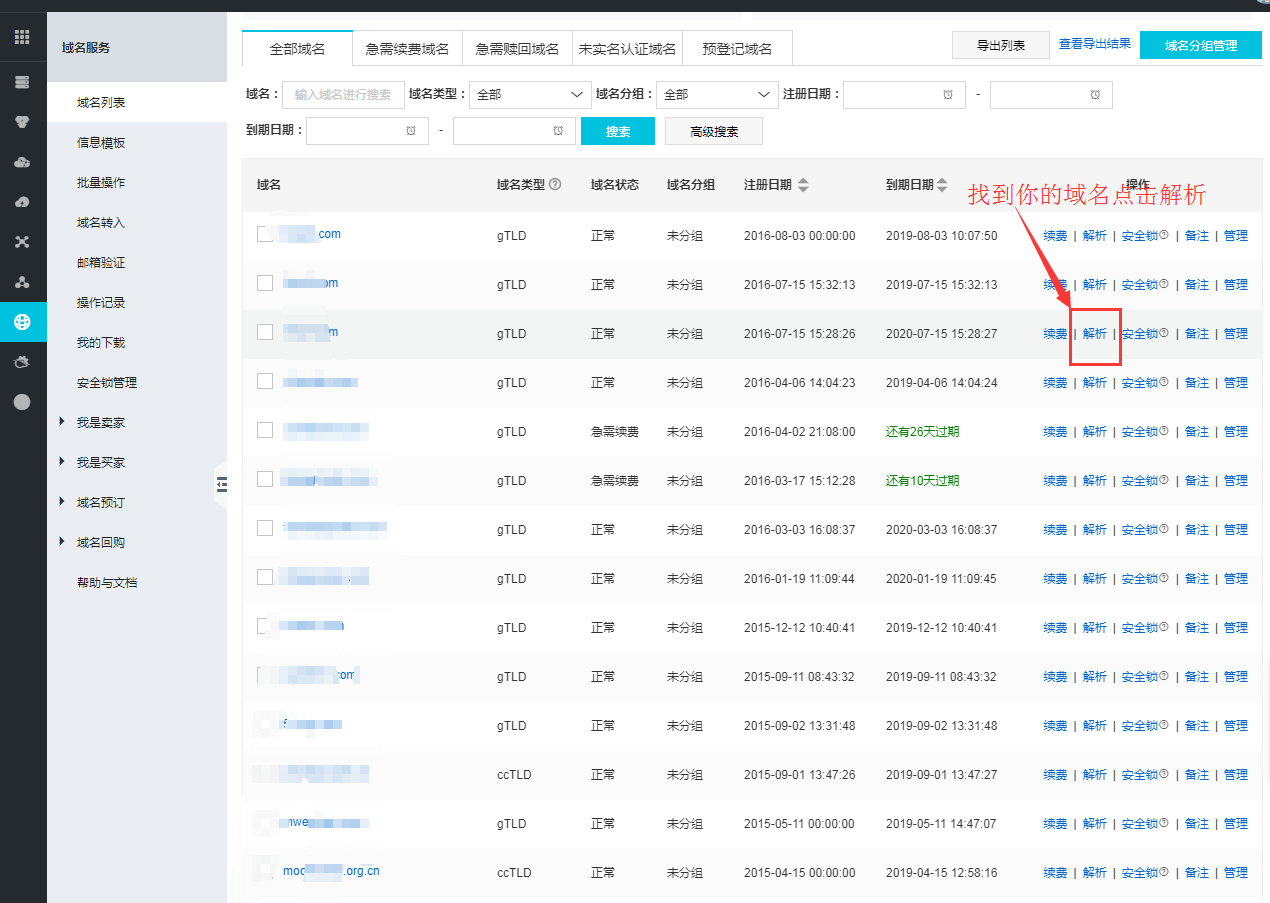Expand the 我是卖家 sidebar section
The image size is (1270, 903).
pyautogui.click(x=64, y=422)
